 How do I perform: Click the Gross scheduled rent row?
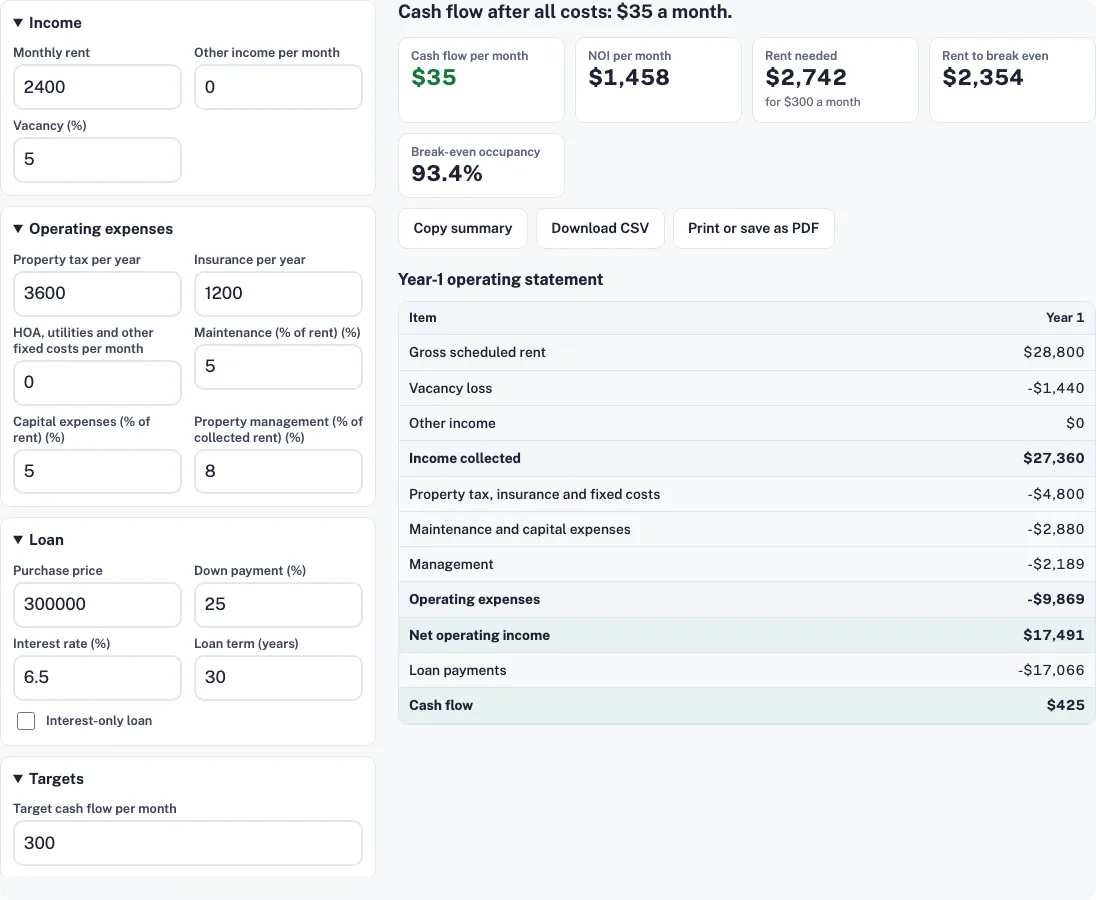(x=747, y=353)
